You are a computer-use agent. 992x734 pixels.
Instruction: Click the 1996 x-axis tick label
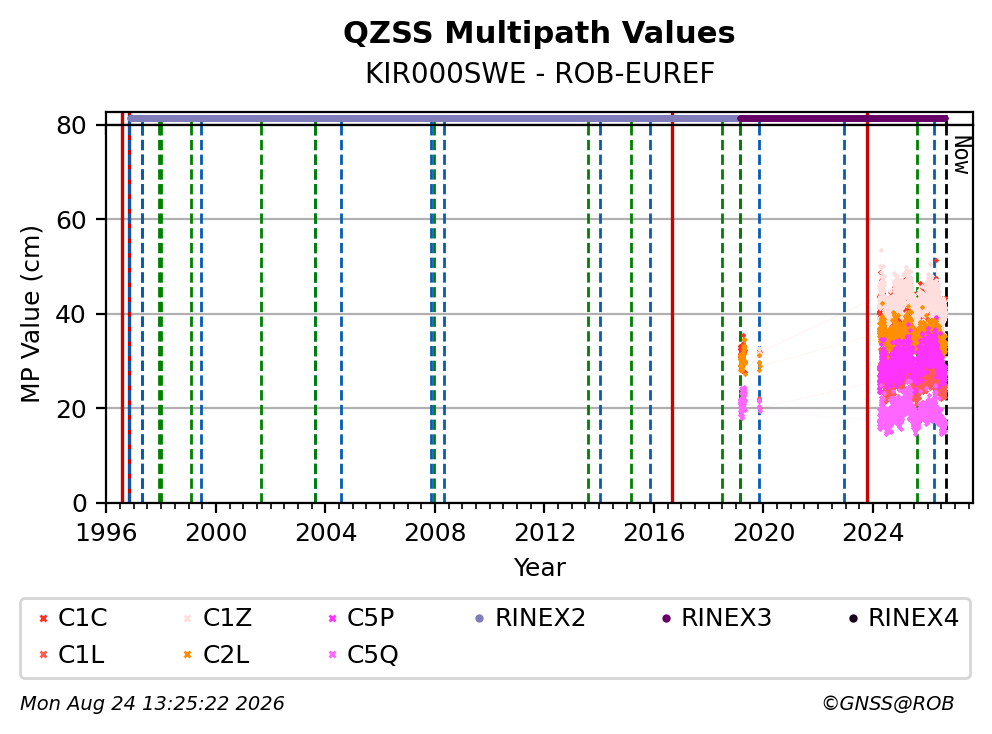pos(106,533)
